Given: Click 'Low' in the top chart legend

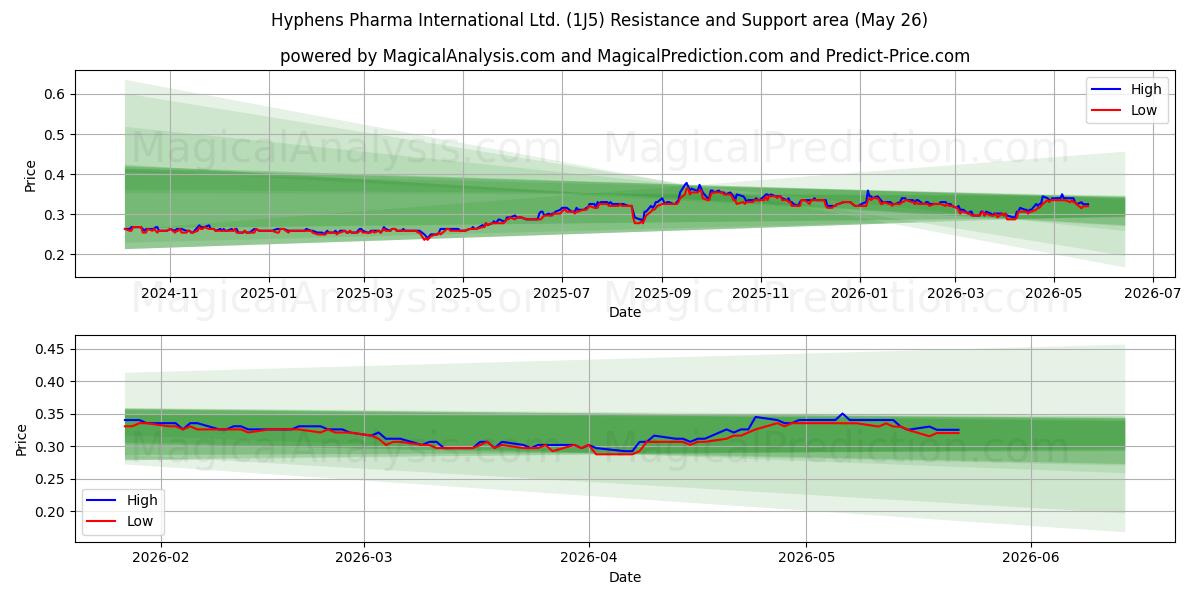Looking at the screenshot, I should (x=1144, y=110).
